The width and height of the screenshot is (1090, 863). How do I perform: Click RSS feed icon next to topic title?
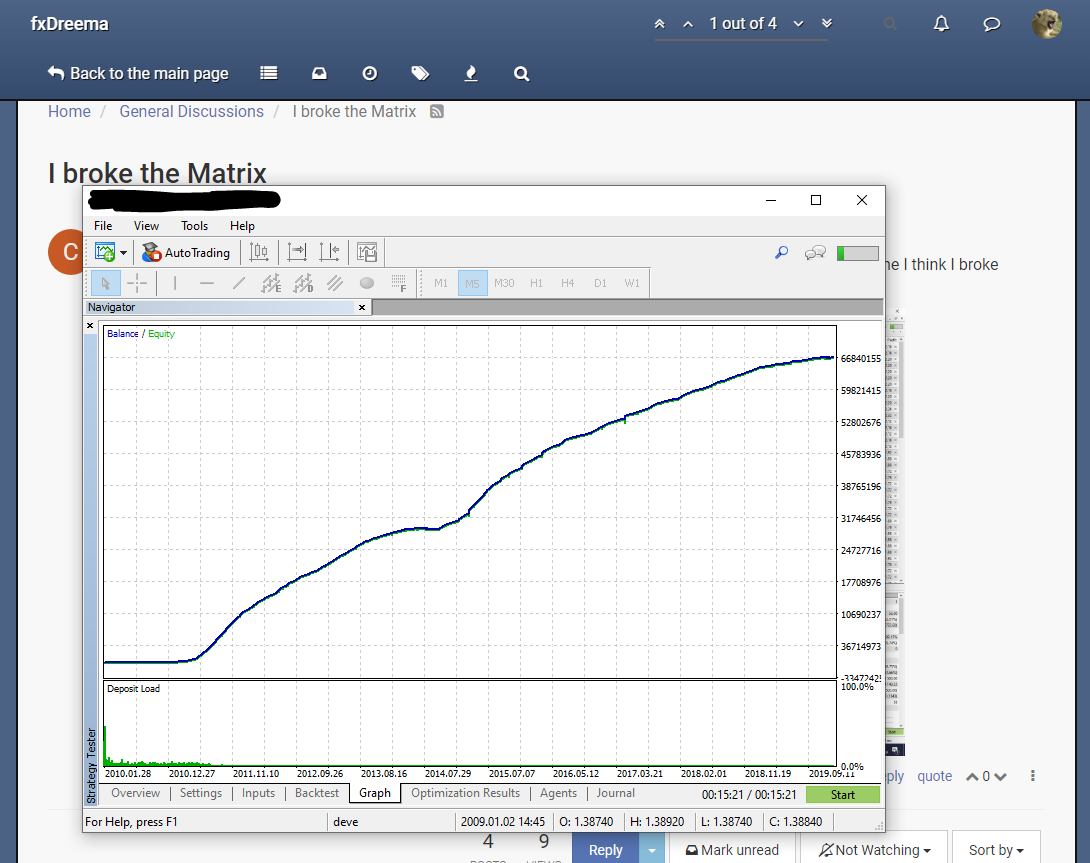(437, 111)
